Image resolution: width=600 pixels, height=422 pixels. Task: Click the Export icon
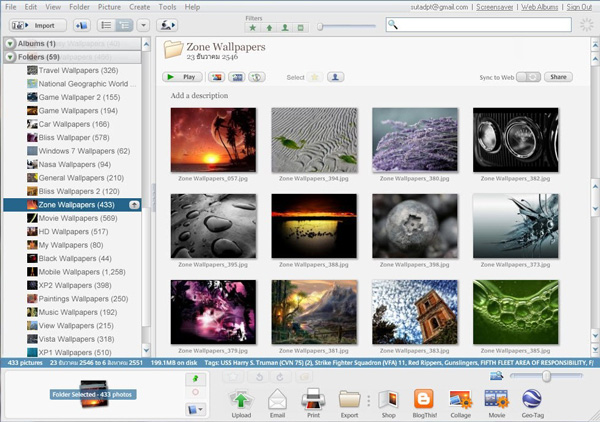tap(349, 403)
